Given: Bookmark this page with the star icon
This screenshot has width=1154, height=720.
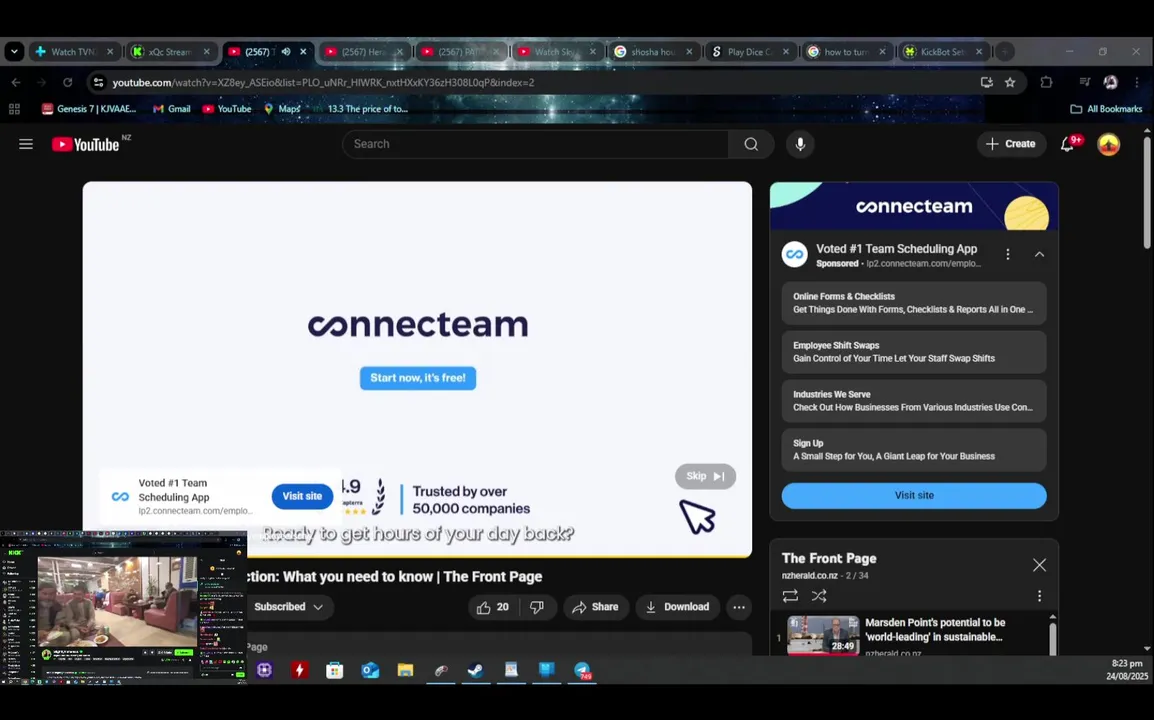Looking at the screenshot, I should 1010,82.
